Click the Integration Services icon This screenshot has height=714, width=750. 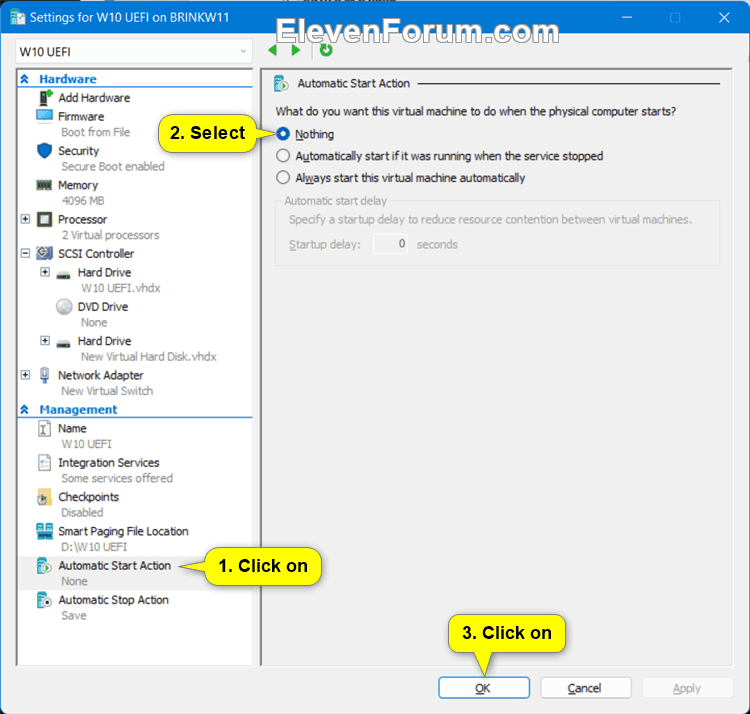pos(44,462)
